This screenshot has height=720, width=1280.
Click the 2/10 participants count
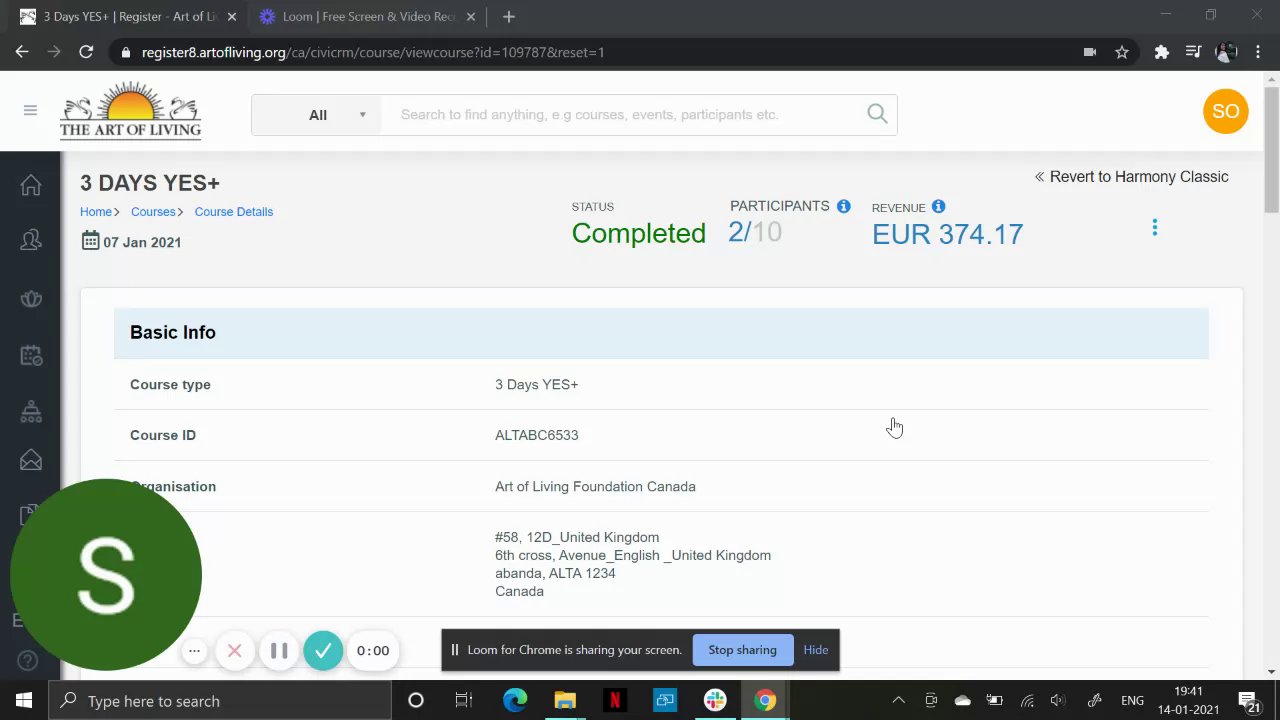click(755, 232)
